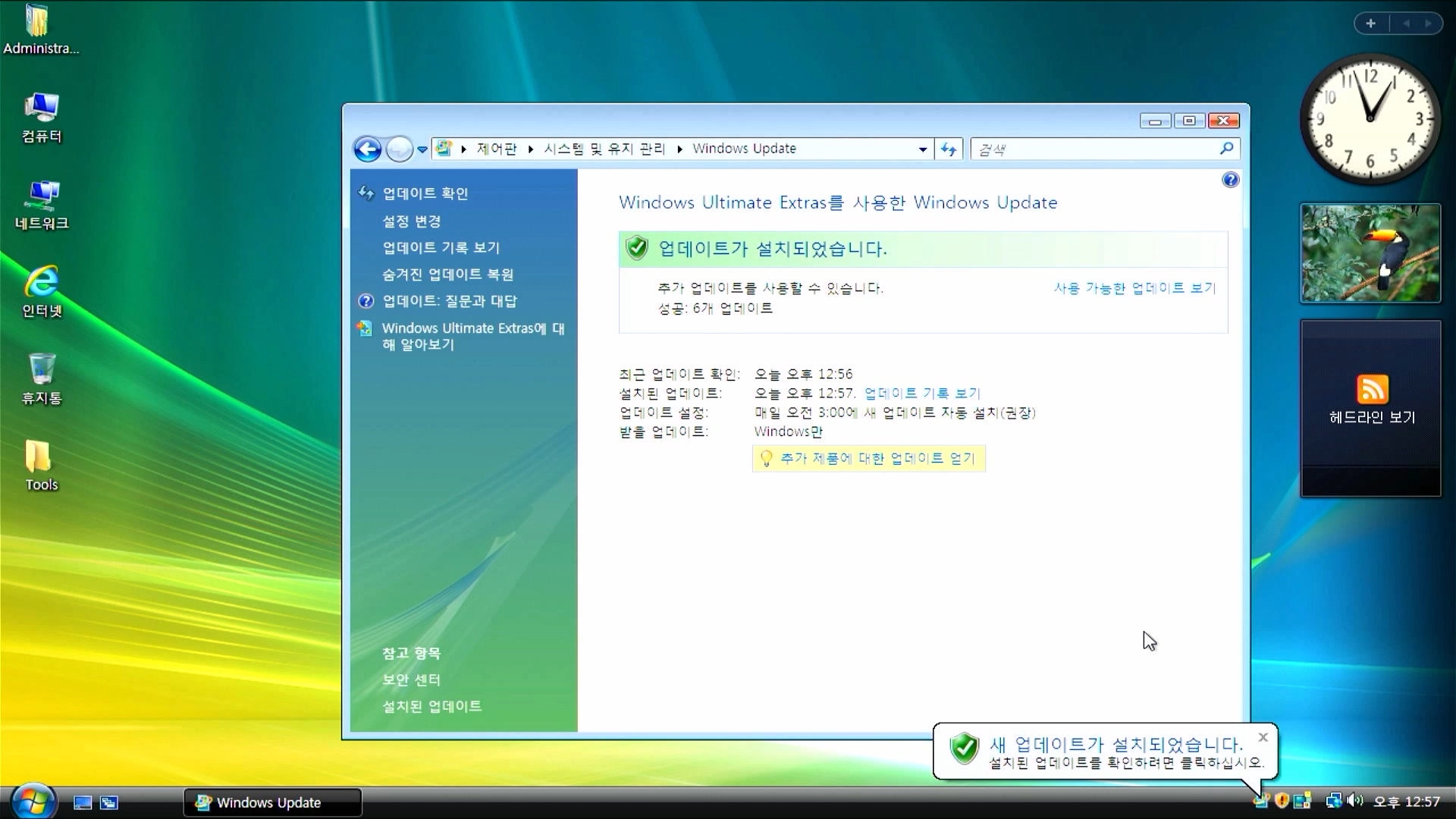The width and height of the screenshot is (1456, 819).
Task: Close the update installed notification balloon
Action: 1263,737
